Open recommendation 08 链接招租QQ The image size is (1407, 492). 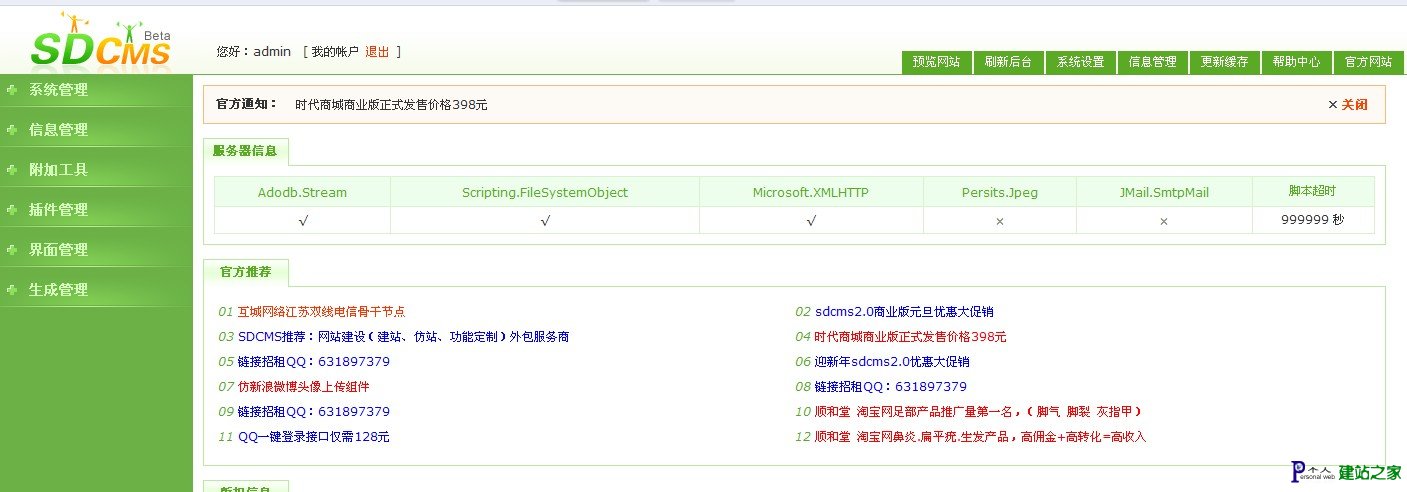[891, 387]
